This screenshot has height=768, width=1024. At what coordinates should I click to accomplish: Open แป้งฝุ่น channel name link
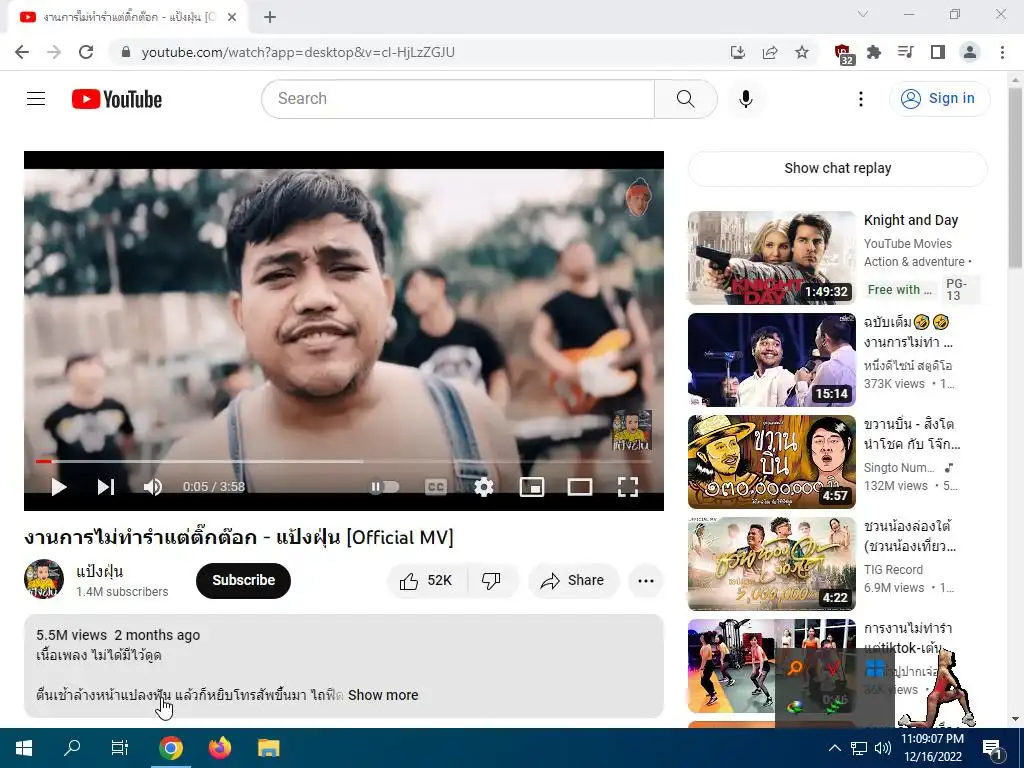click(100, 571)
